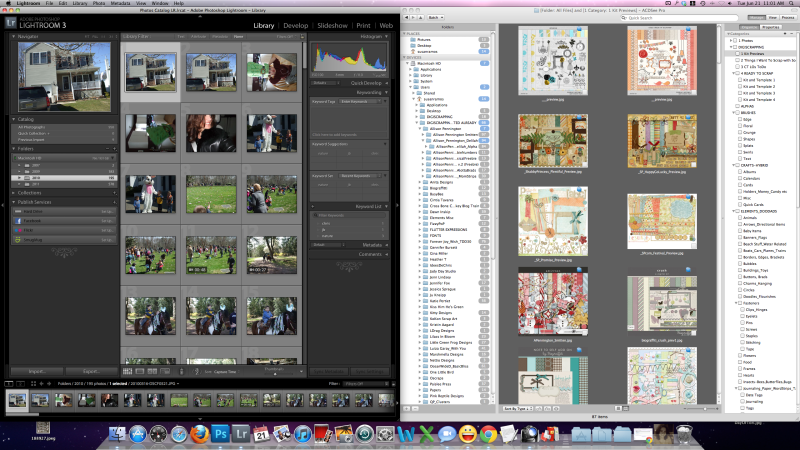Screen dimensions: 800x450
Task: Pick the Painter spray can tool
Action: [x=181, y=371]
